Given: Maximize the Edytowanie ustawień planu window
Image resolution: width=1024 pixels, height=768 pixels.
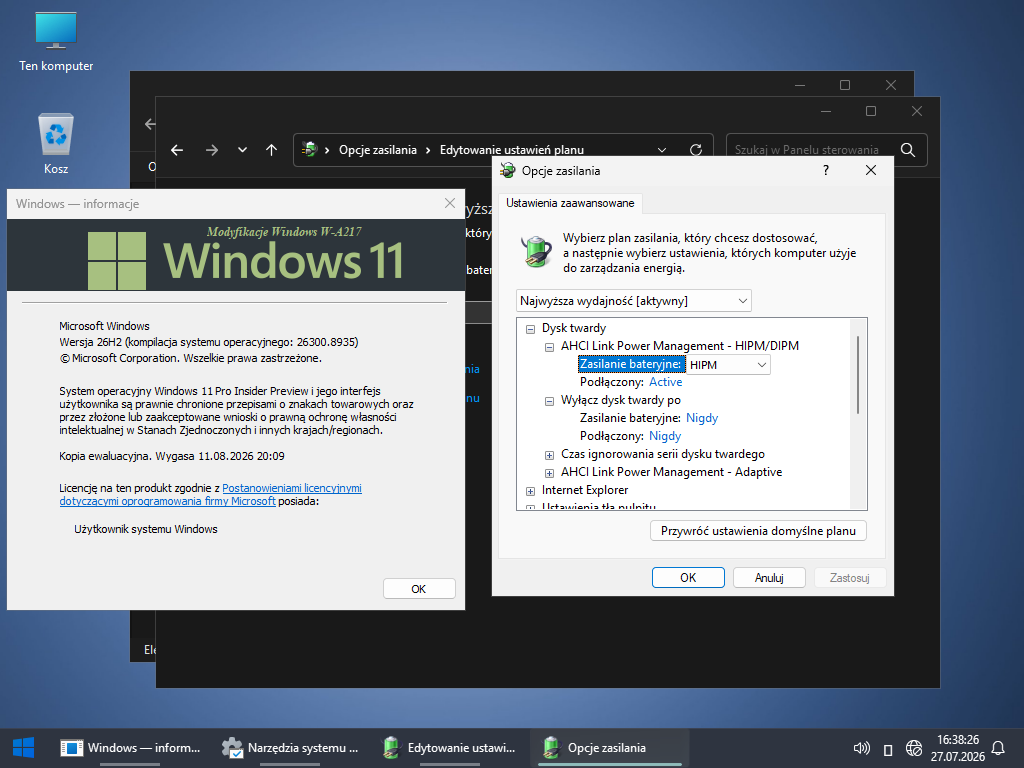Looking at the screenshot, I should 871,111.
